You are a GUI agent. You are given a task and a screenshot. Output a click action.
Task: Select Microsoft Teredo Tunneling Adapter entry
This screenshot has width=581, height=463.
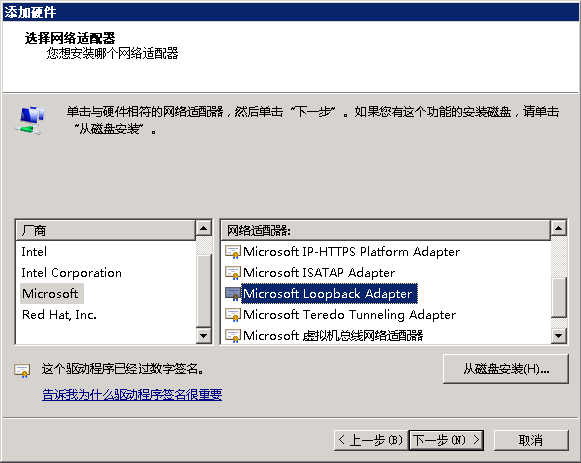(x=349, y=315)
